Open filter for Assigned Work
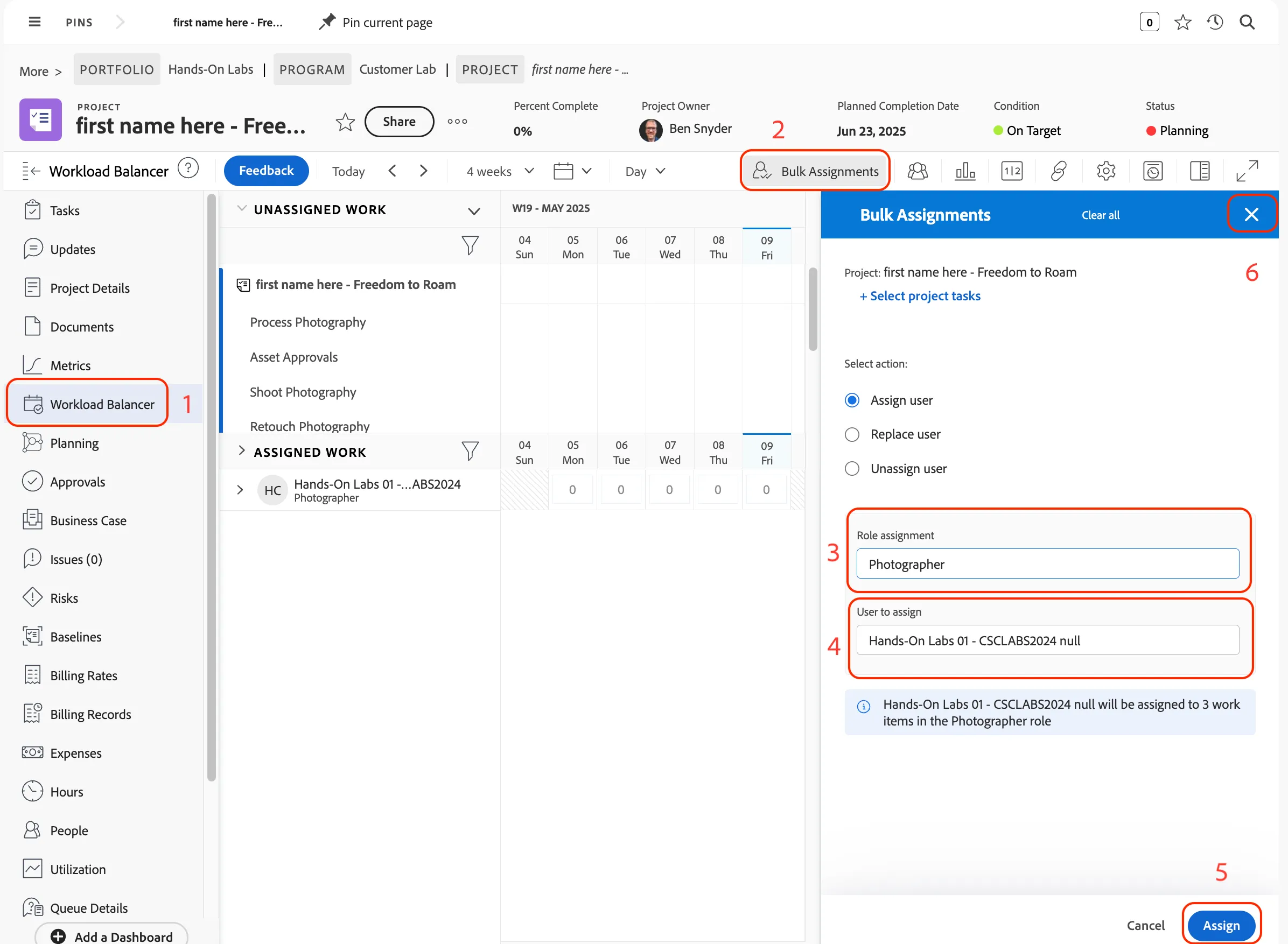The height and width of the screenshot is (944, 1288). 470,451
